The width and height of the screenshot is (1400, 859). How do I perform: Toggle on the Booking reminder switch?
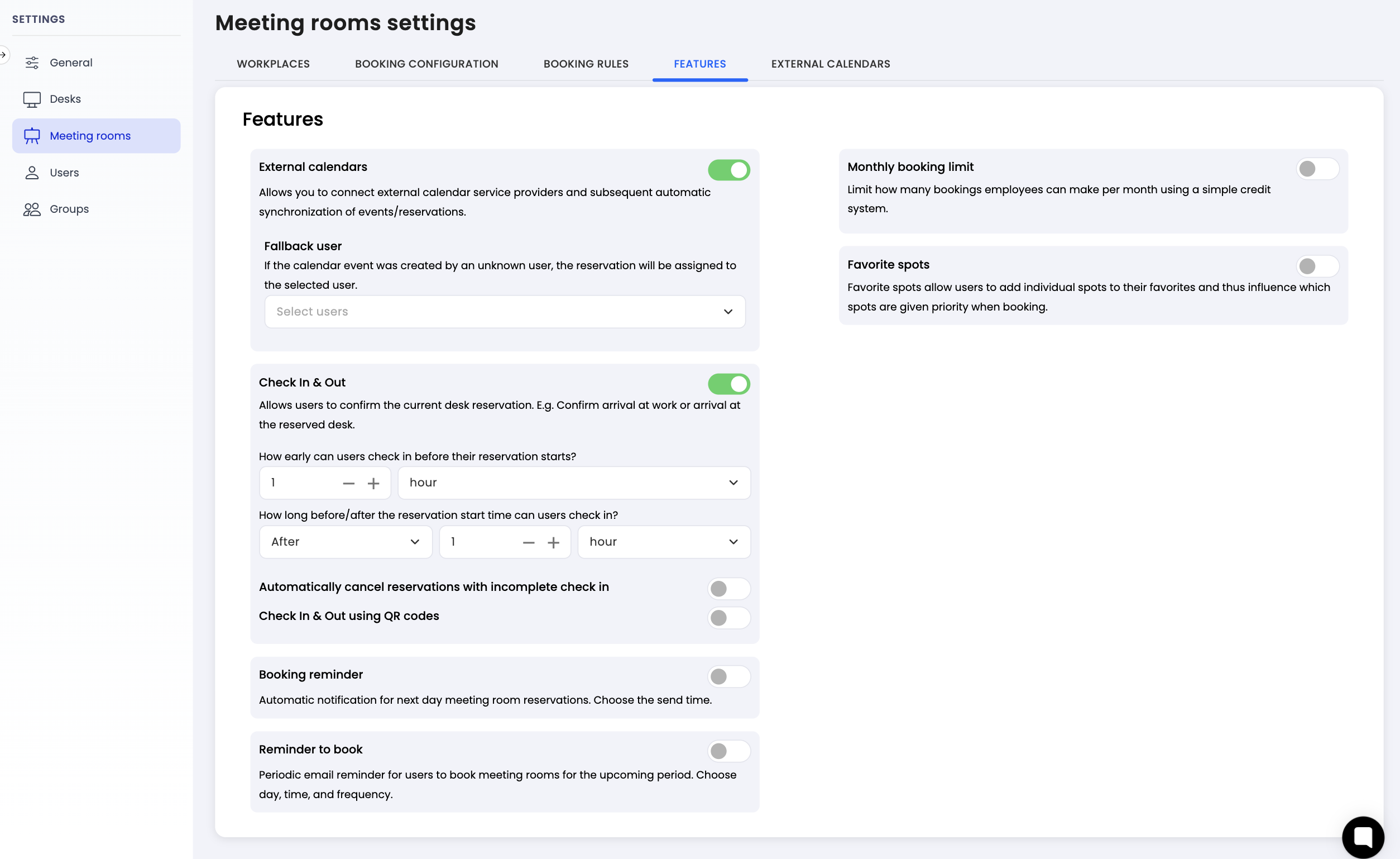pyautogui.click(x=728, y=676)
